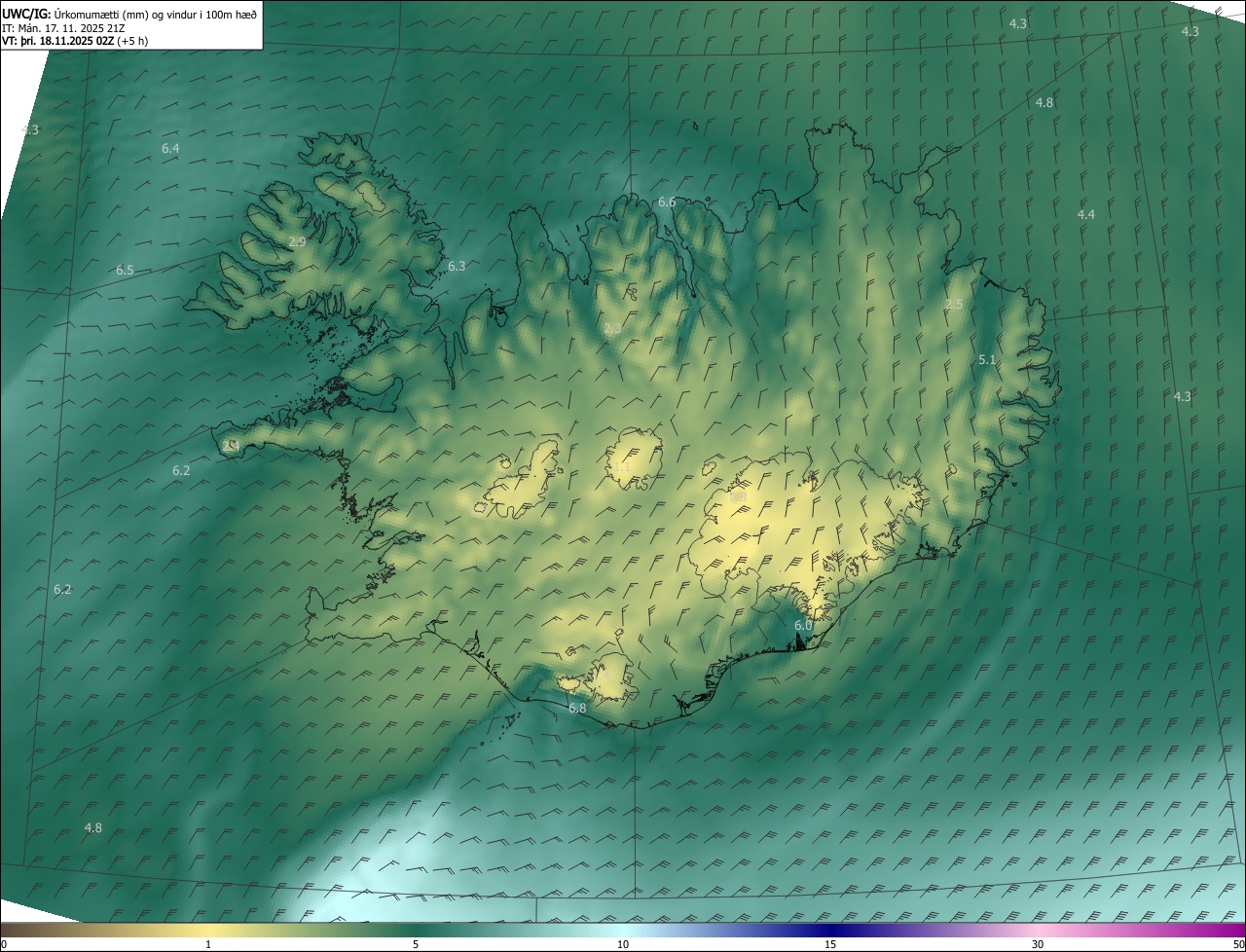This screenshot has width=1246, height=952.
Task: Click the 15 tick label on the colorbar
Action: point(830,944)
